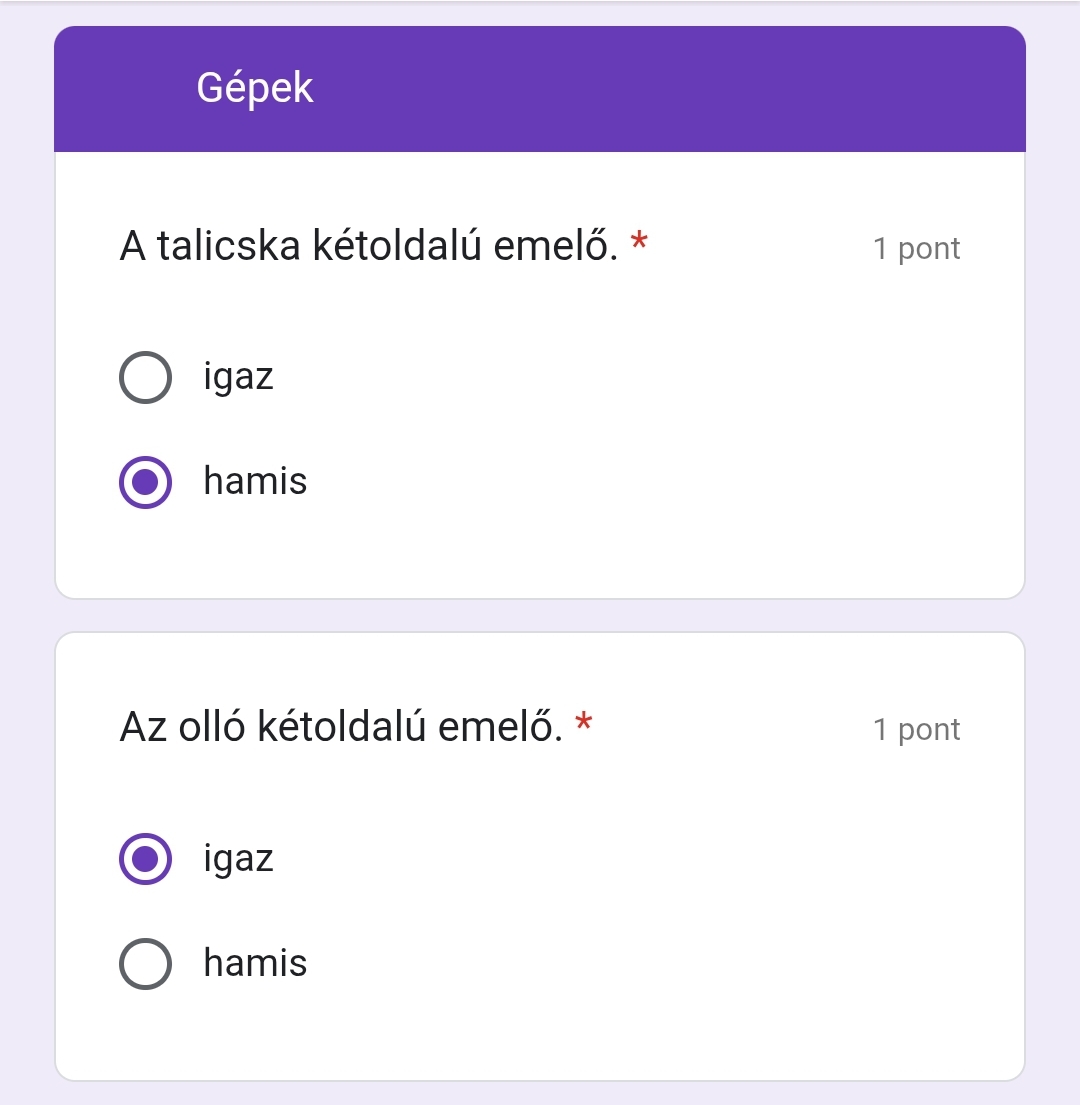Click the blank space below "hamis" in the talicska card
The height and width of the screenshot is (1105, 1080).
point(540,555)
